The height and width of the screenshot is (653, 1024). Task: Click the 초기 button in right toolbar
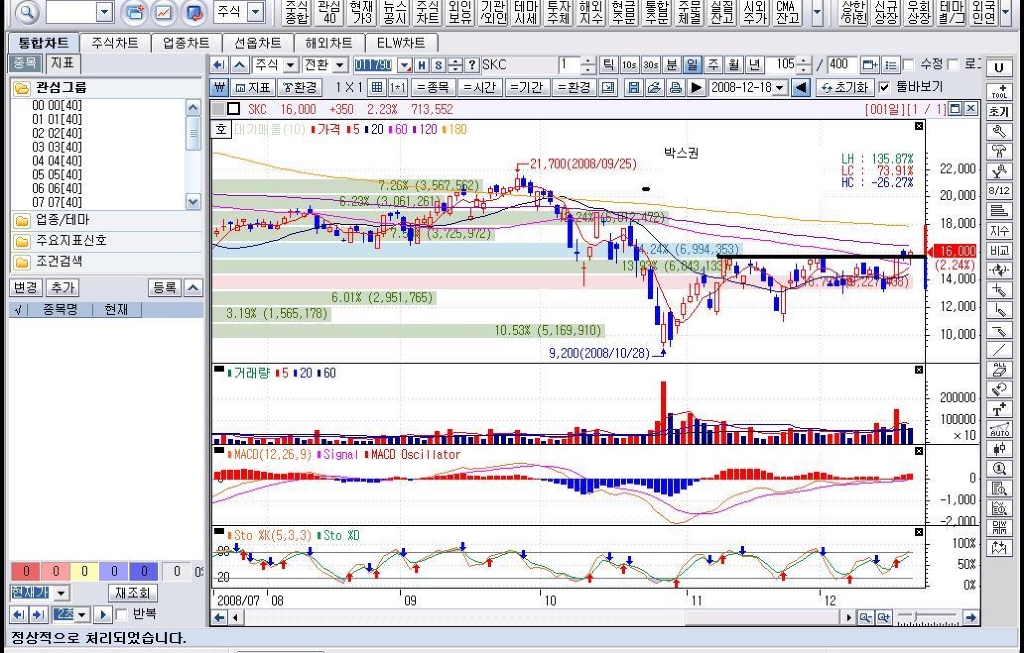(999, 112)
